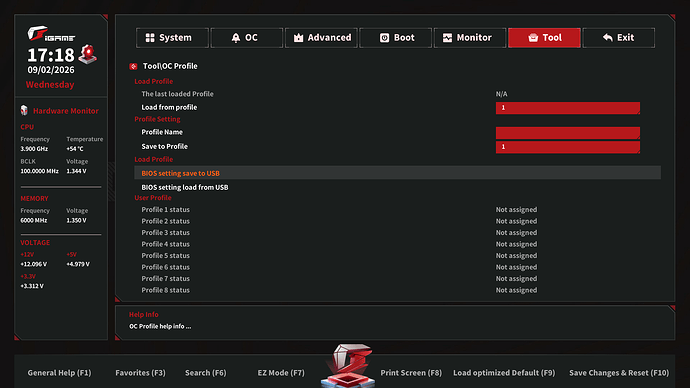The width and height of the screenshot is (690, 388).
Task: Click Save Changes & Reset (F10)
Action: pos(619,373)
